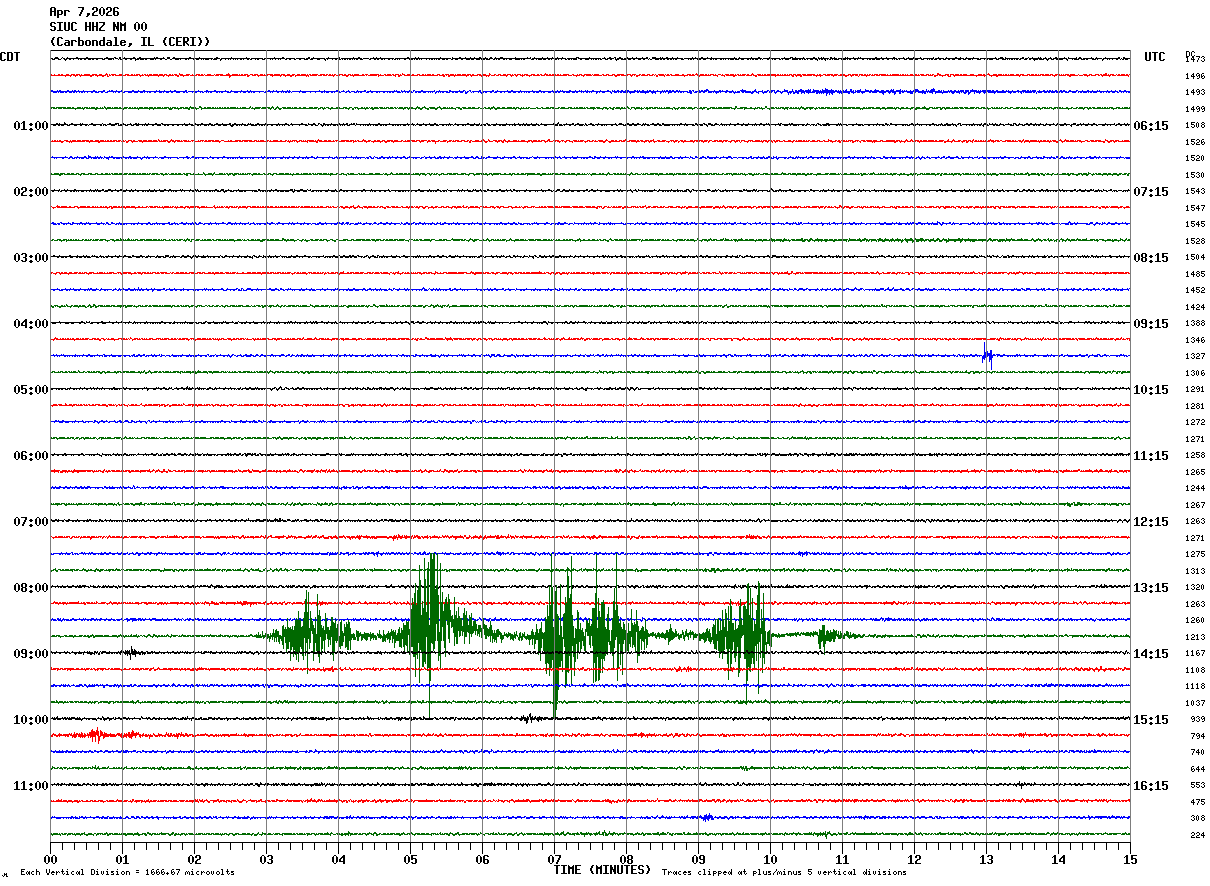Select the DC offset value "1508"
Viewport: 1210px width, 886px height.
coord(1195,126)
